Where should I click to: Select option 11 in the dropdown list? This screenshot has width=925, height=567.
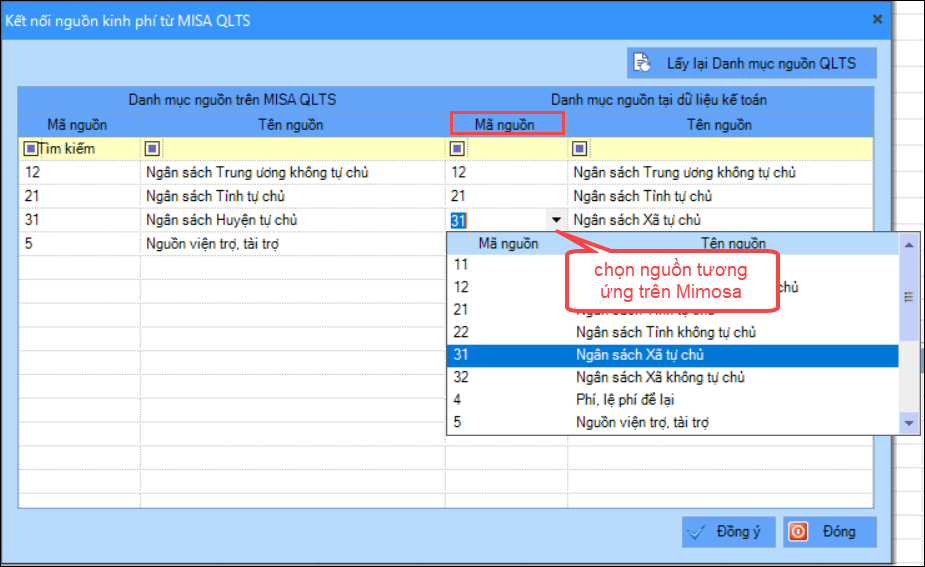click(673, 265)
